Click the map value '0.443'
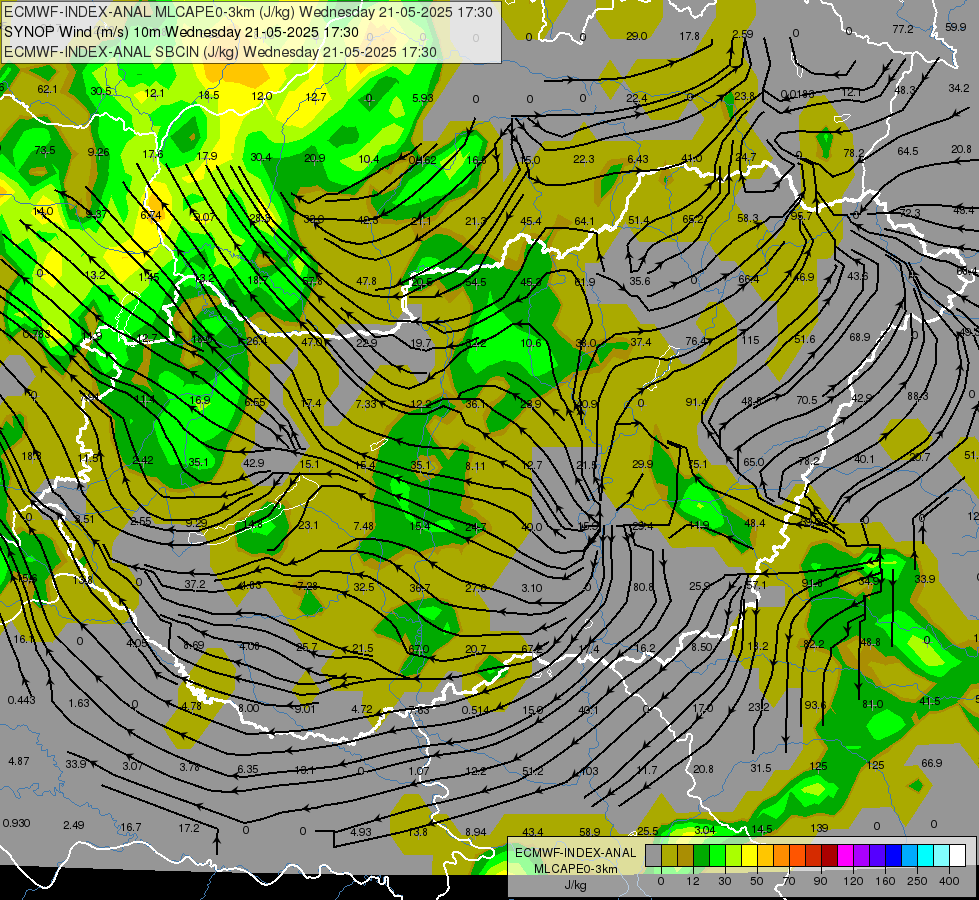The height and width of the screenshot is (900, 979). 21,700
